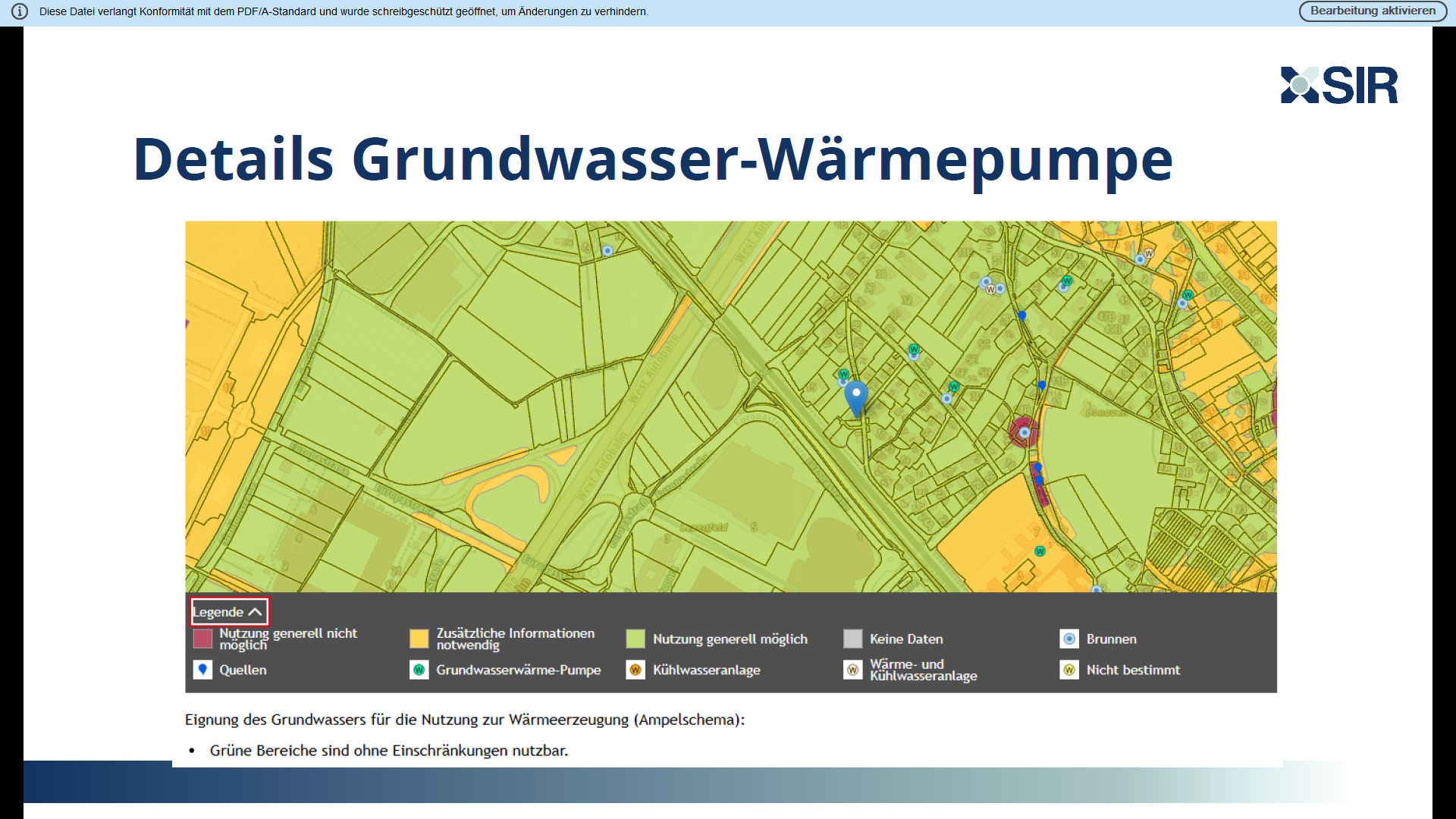
Task: Click the Grüne Bereiche bullet text
Action: pos(388,751)
